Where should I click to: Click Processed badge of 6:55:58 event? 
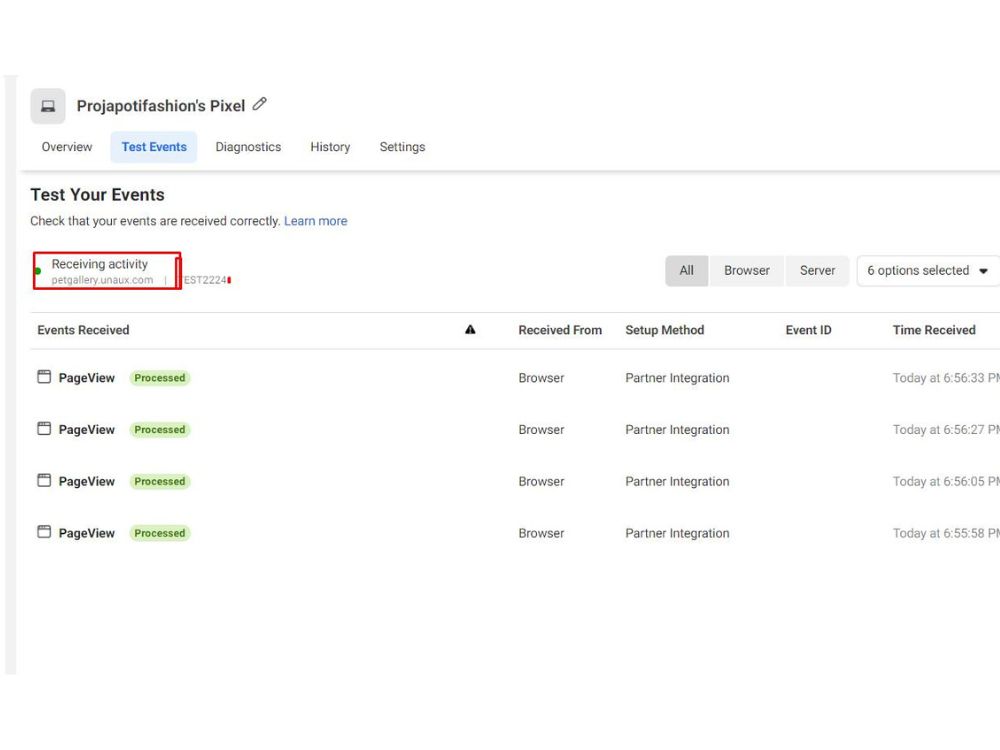[x=159, y=533]
